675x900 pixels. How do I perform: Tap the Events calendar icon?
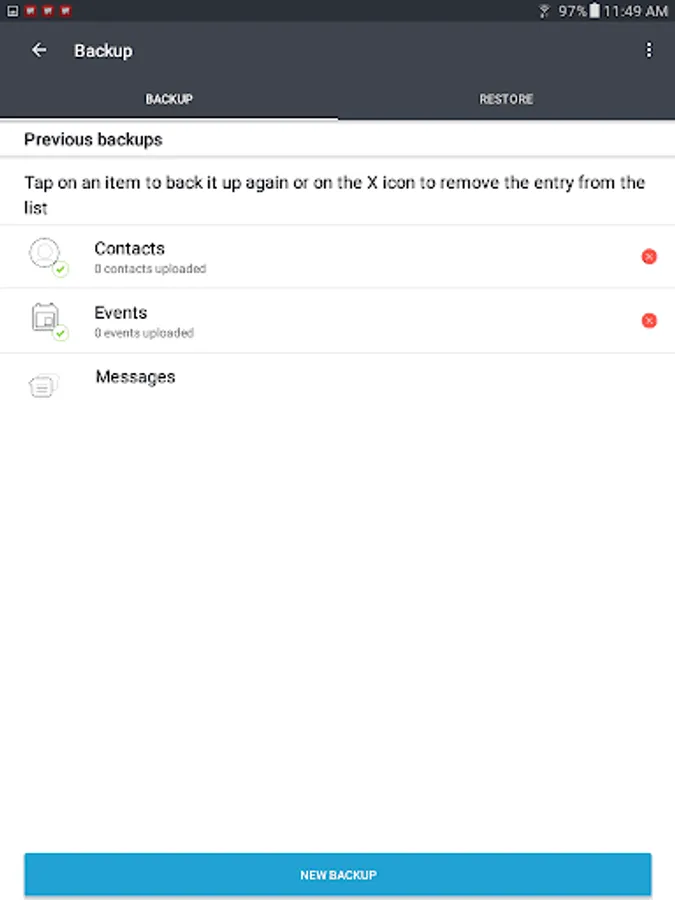point(43,317)
